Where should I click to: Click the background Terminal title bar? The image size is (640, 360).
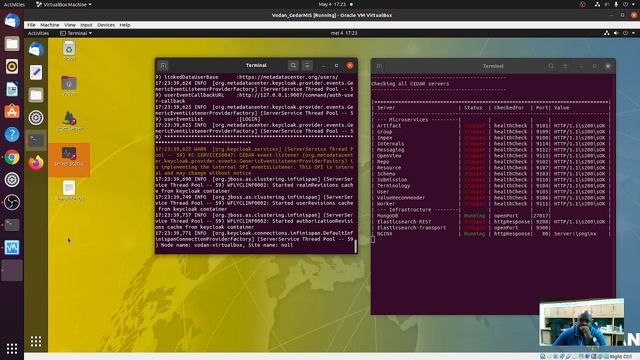point(493,66)
